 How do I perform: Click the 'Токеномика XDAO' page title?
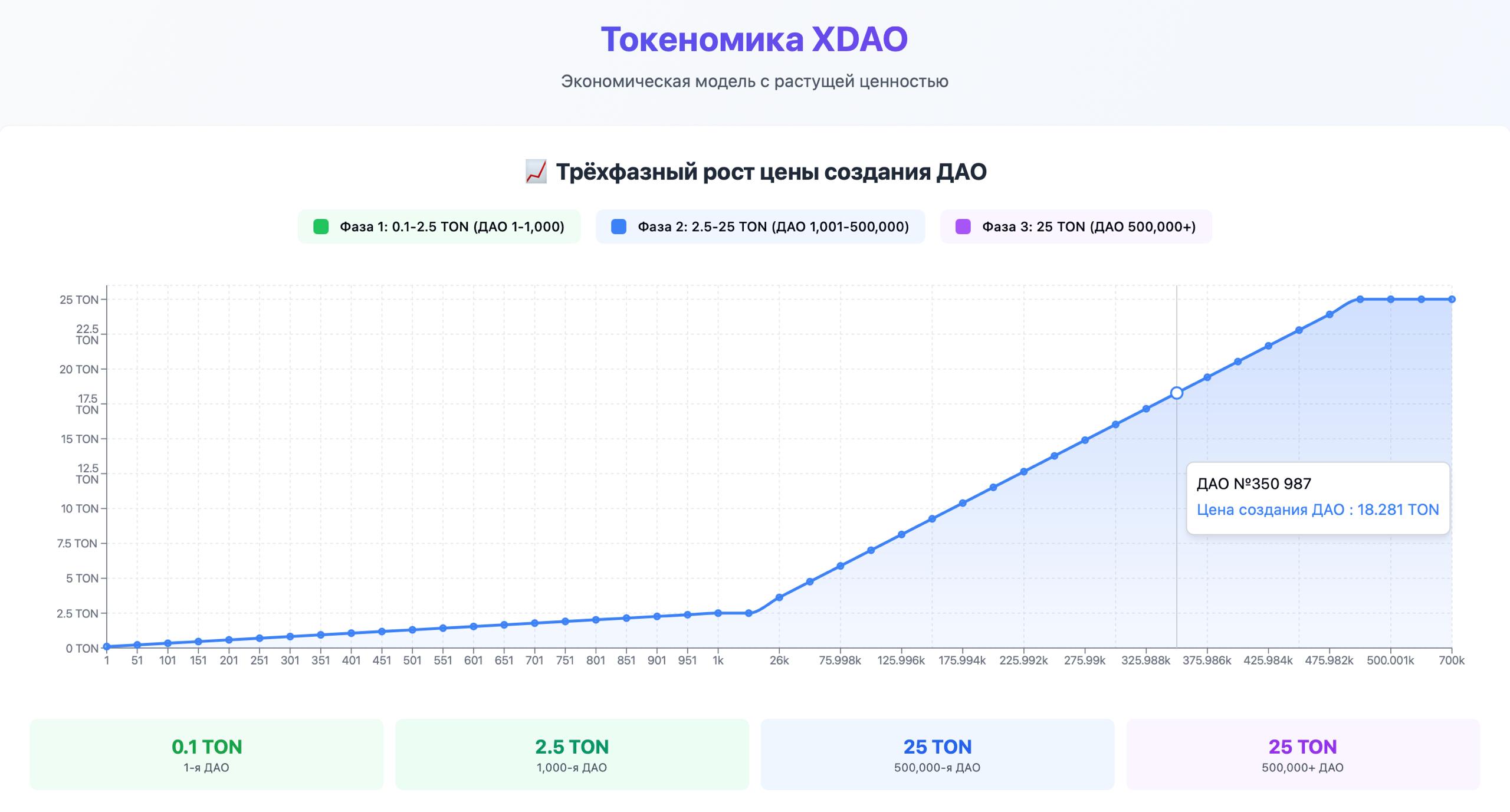coord(754,40)
